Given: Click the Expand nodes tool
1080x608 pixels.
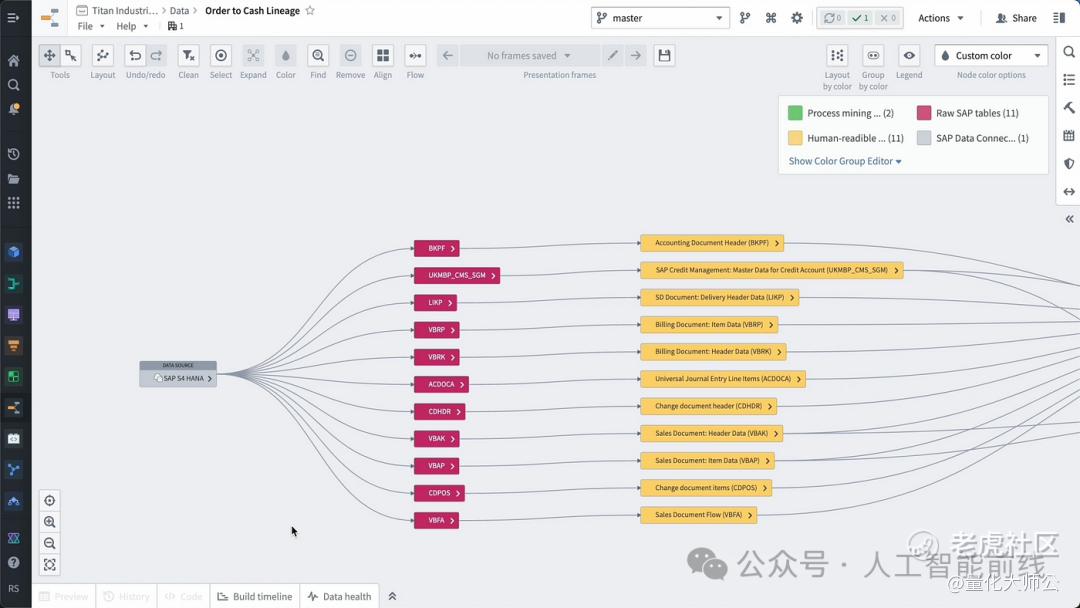Looking at the screenshot, I should pyautogui.click(x=253, y=56).
